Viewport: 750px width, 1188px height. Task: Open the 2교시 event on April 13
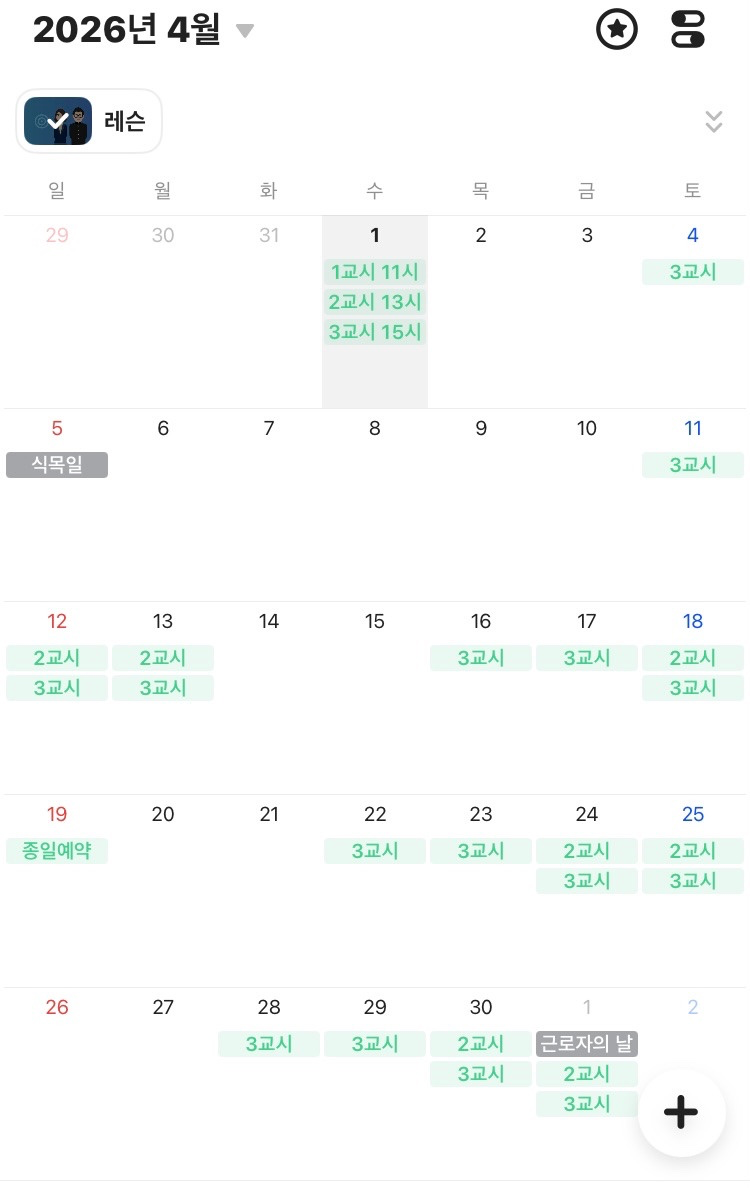click(163, 658)
